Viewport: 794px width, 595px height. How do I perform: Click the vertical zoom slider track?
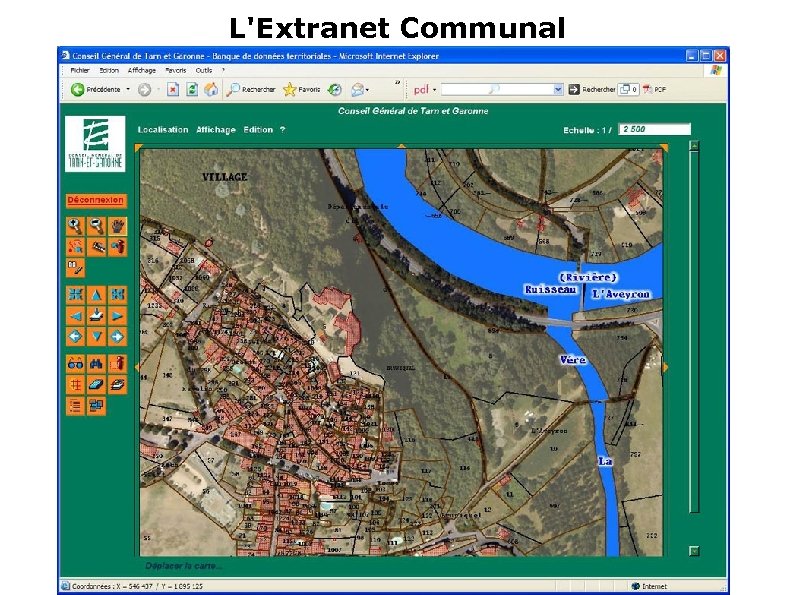pos(694,332)
